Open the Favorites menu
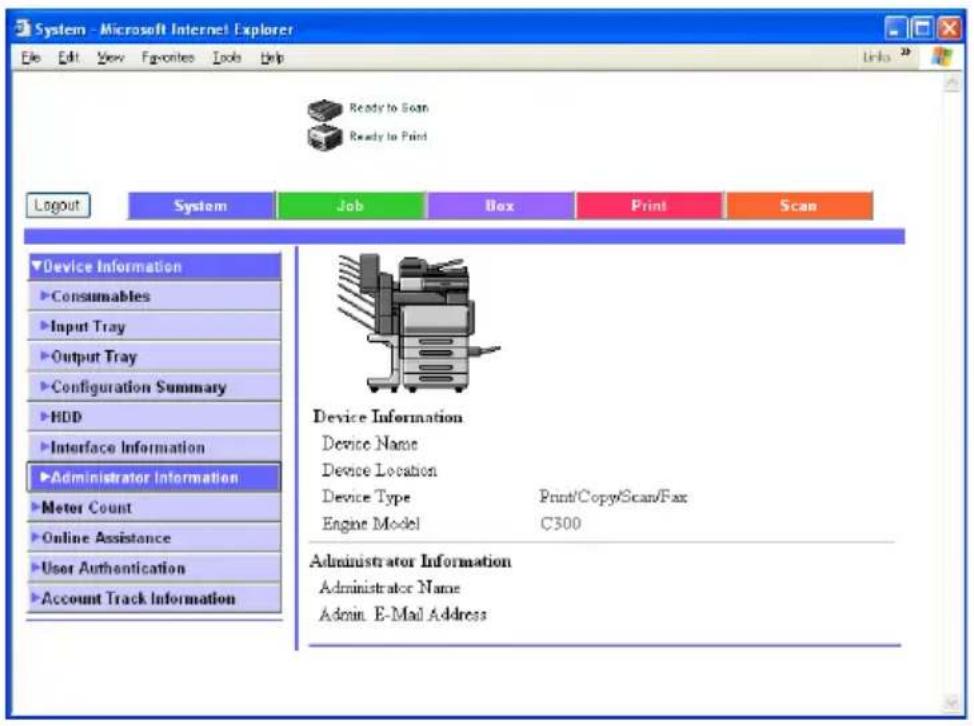Viewport: 974px width, 726px height. tap(168, 58)
